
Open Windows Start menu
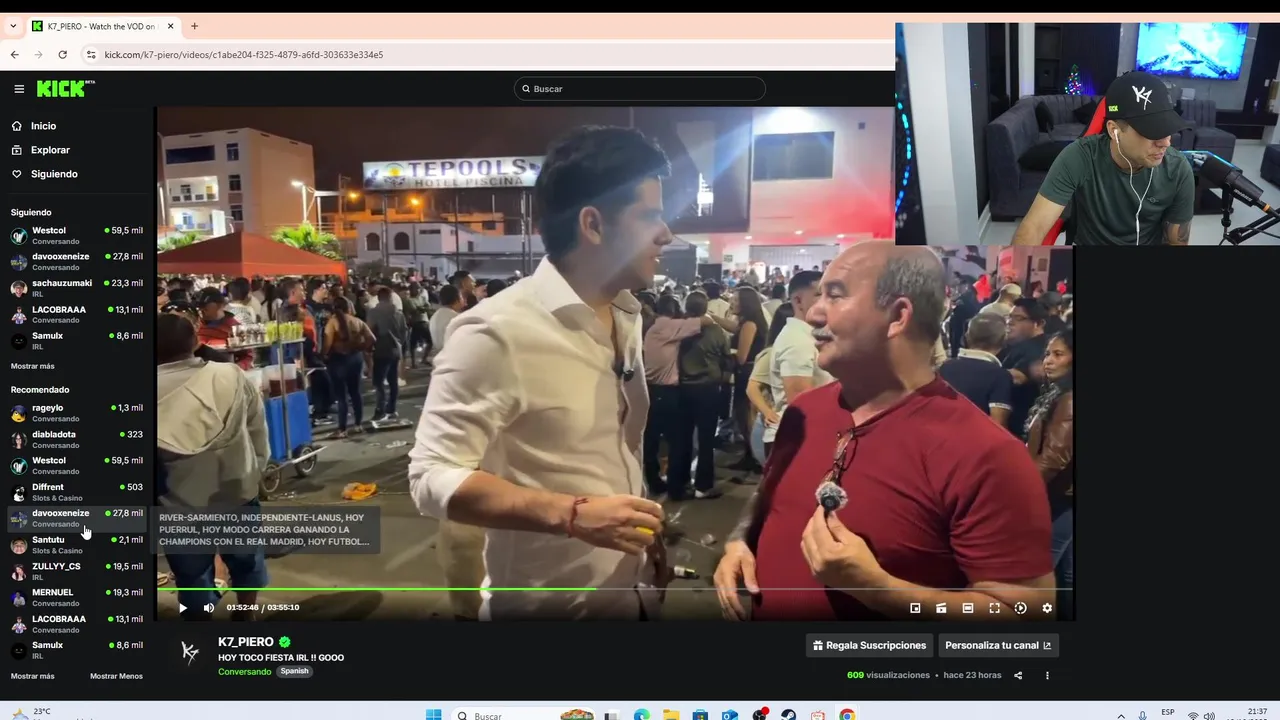click(433, 715)
